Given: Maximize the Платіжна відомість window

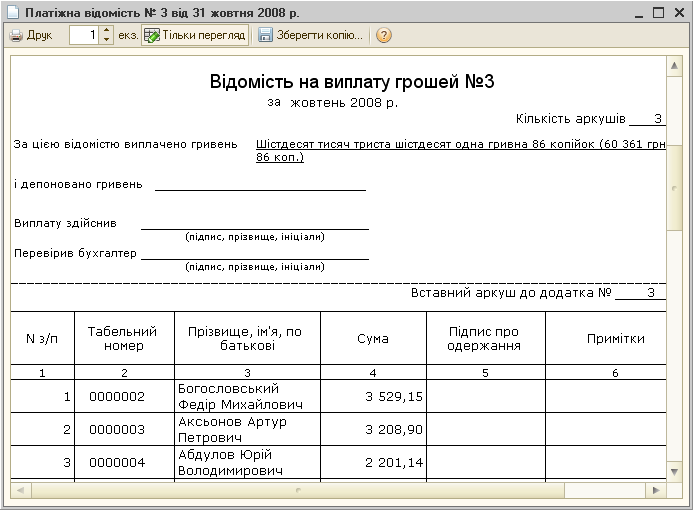Looking at the screenshot, I should 658,12.
